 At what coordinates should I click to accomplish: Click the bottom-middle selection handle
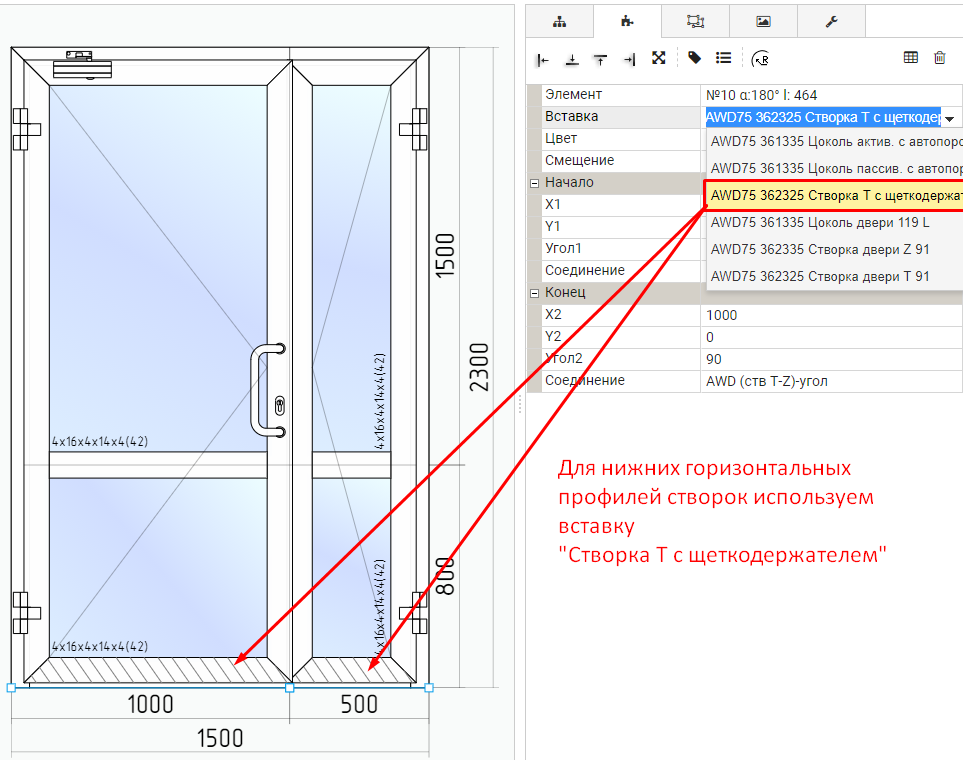tap(290, 688)
